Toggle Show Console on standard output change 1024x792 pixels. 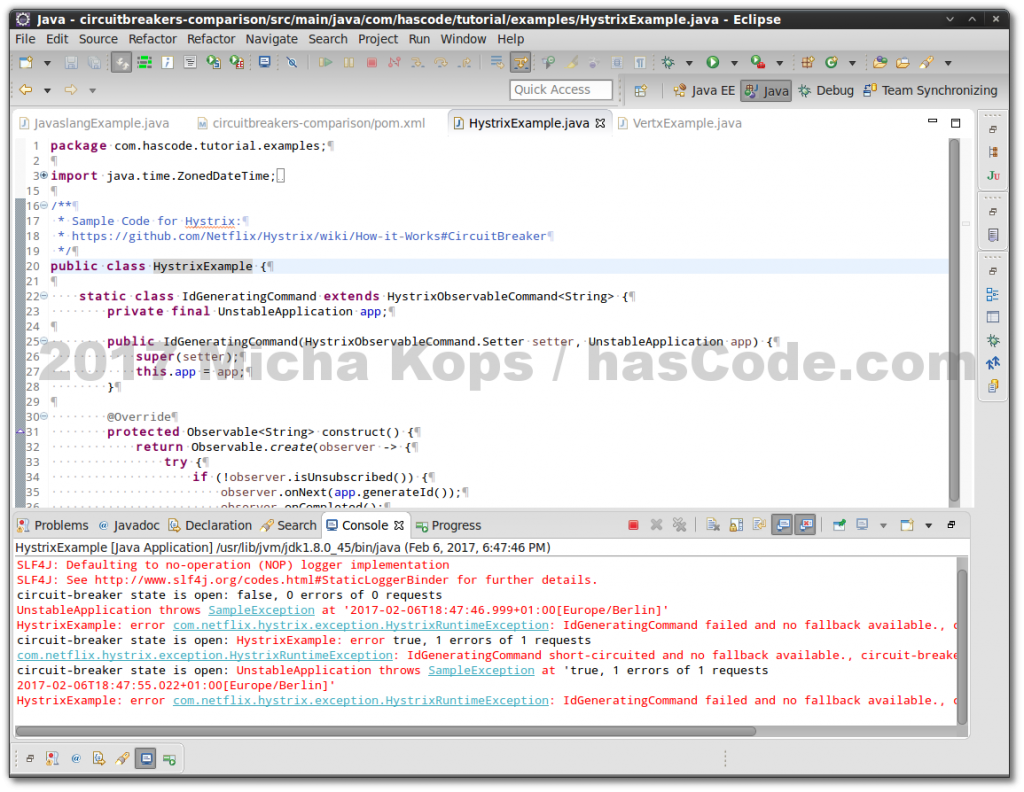782,525
